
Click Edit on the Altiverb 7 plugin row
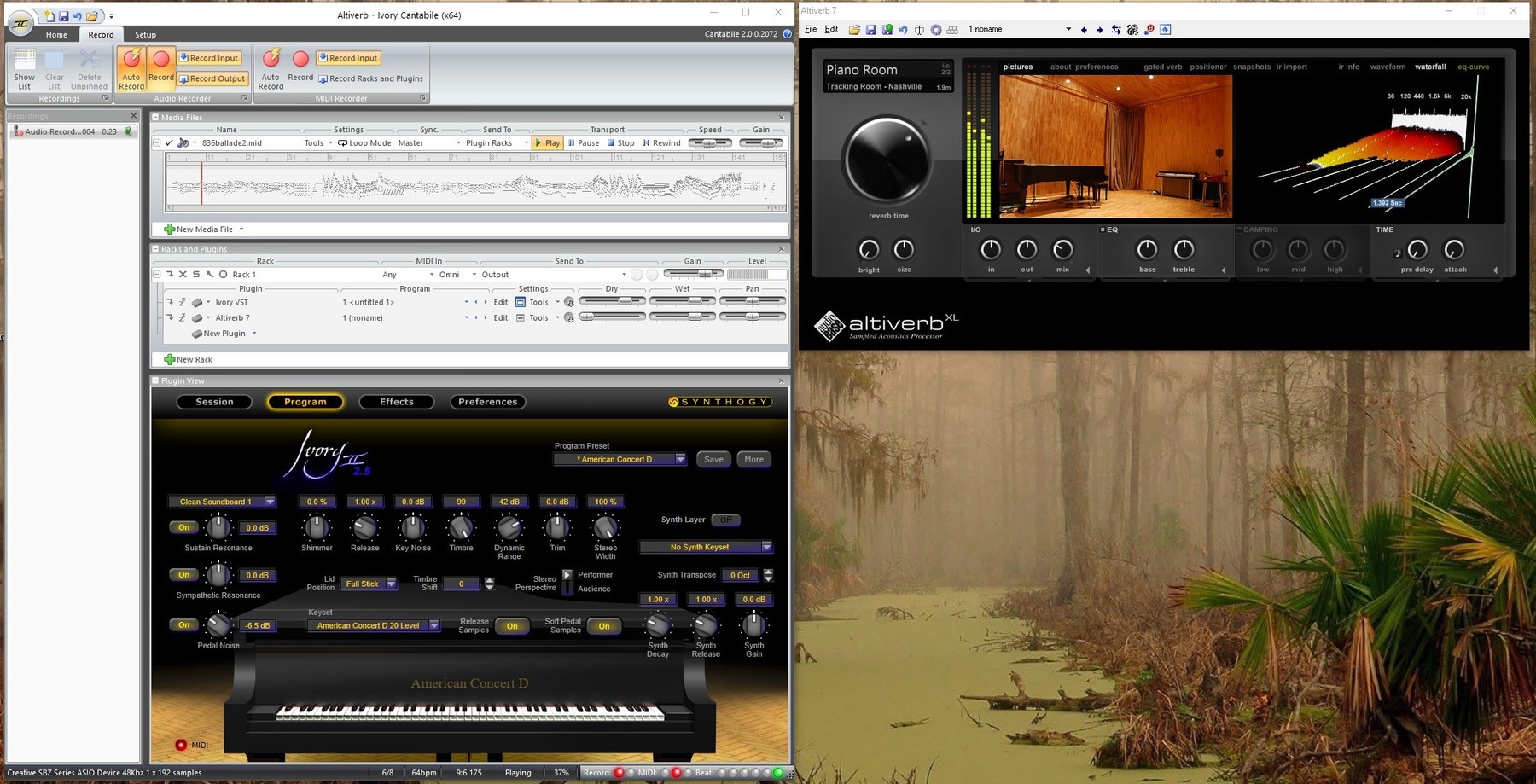click(x=501, y=317)
